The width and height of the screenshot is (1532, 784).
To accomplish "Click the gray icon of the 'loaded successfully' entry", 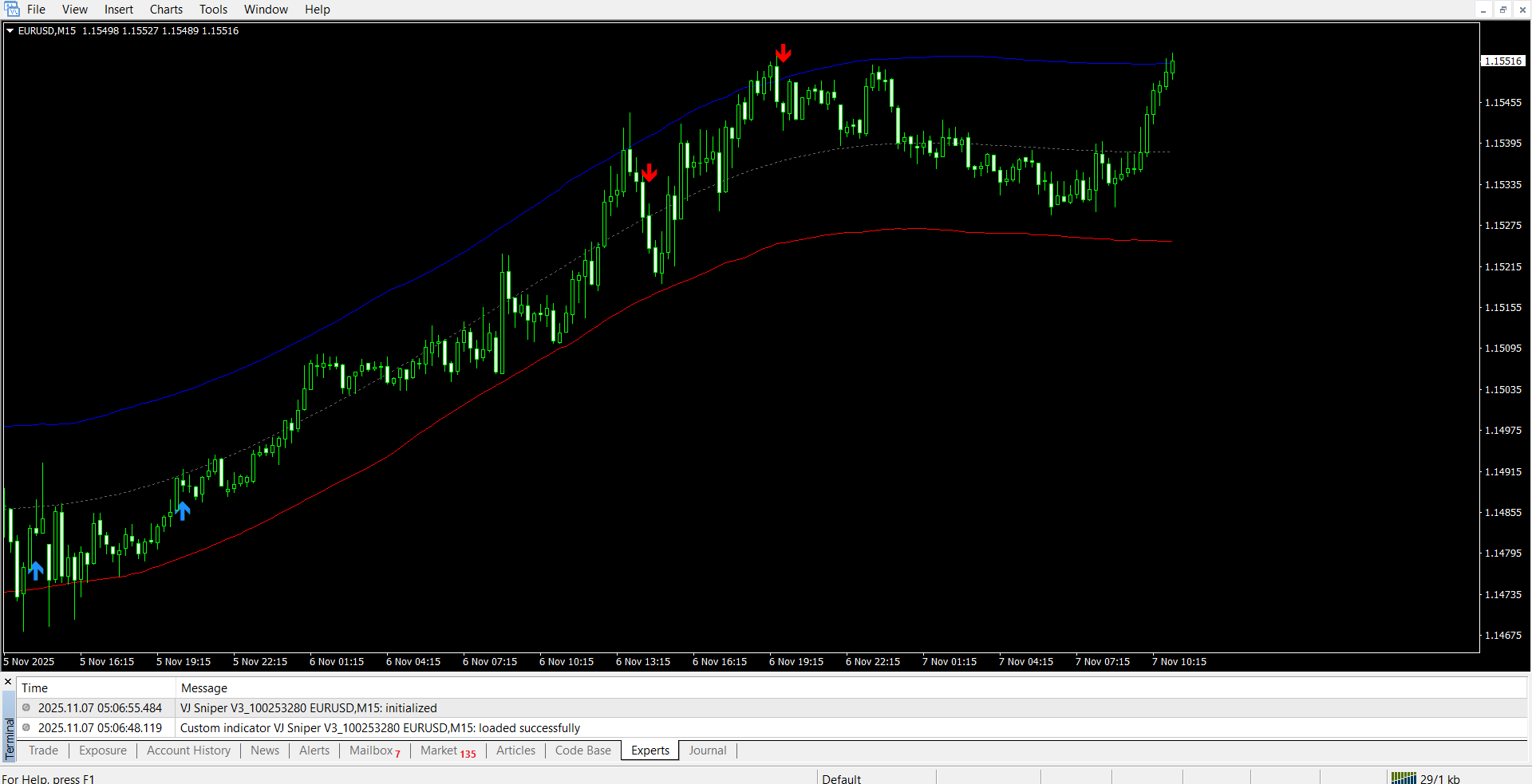I will [x=26, y=727].
